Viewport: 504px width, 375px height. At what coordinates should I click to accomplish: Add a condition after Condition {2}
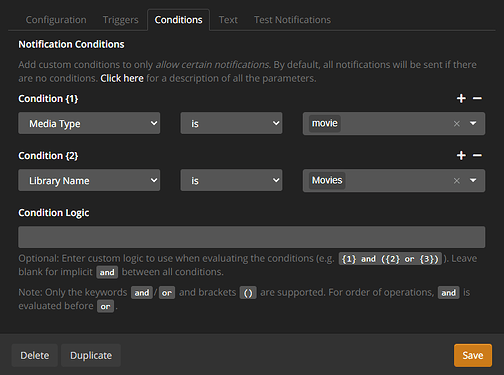click(461, 155)
